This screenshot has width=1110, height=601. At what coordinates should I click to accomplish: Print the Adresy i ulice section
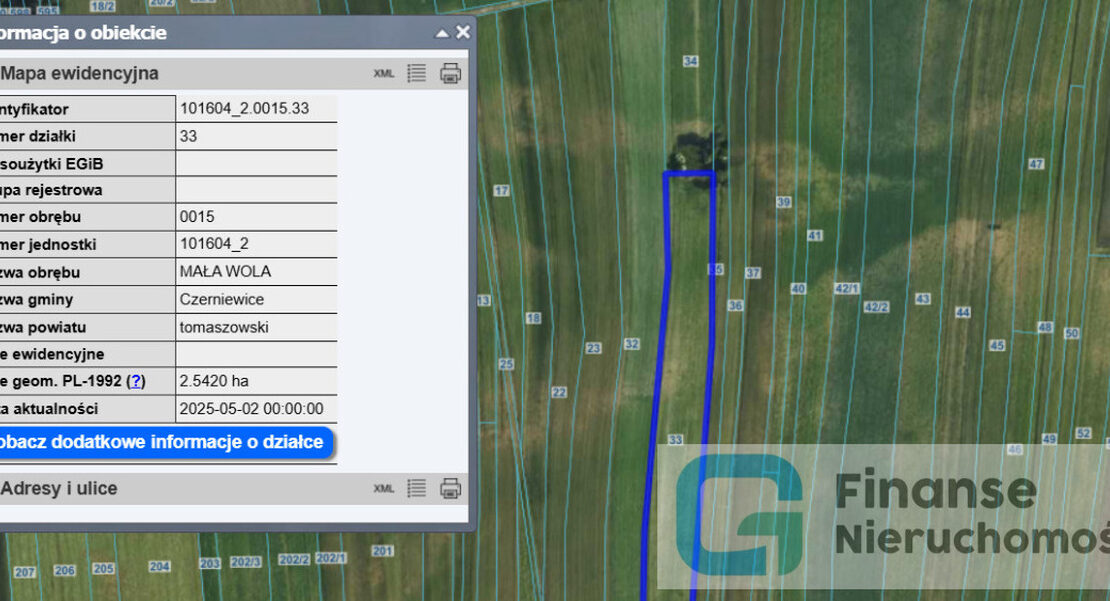[451, 488]
